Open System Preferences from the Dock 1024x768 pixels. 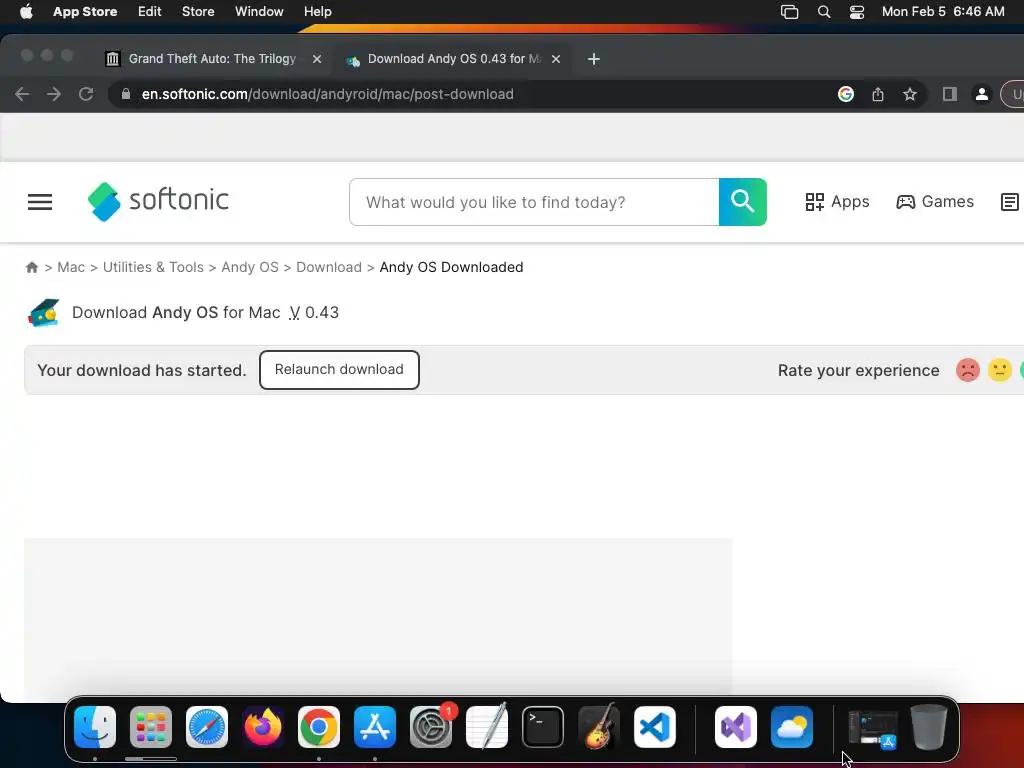coord(431,727)
